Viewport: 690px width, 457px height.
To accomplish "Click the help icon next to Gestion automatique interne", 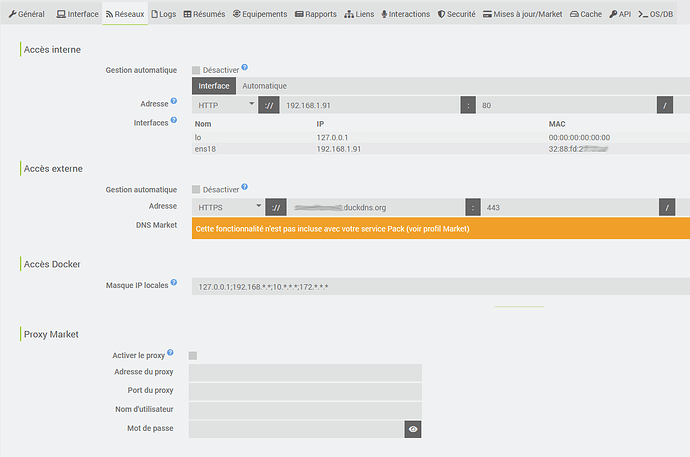I will pyautogui.click(x=244, y=67).
